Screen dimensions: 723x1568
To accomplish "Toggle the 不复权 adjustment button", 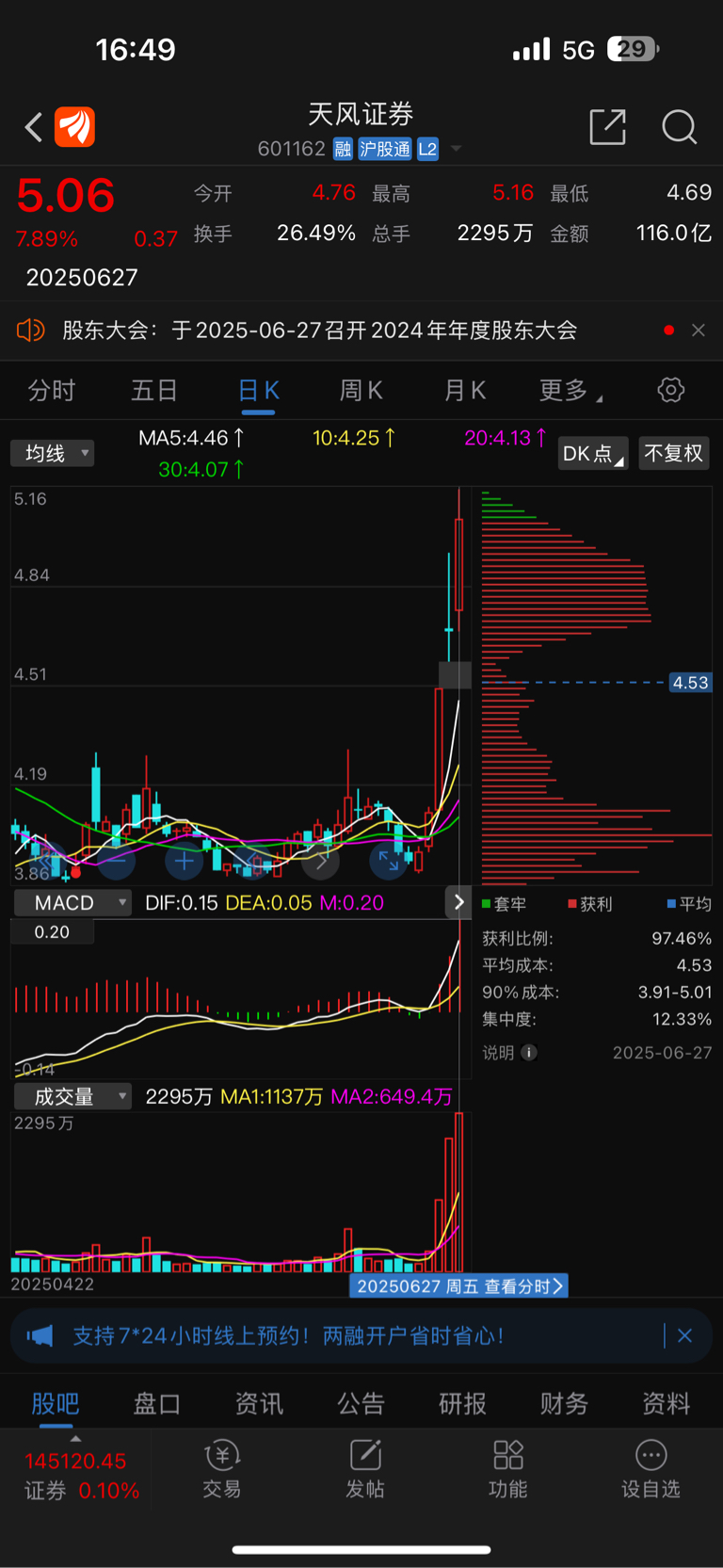I will coord(673,454).
